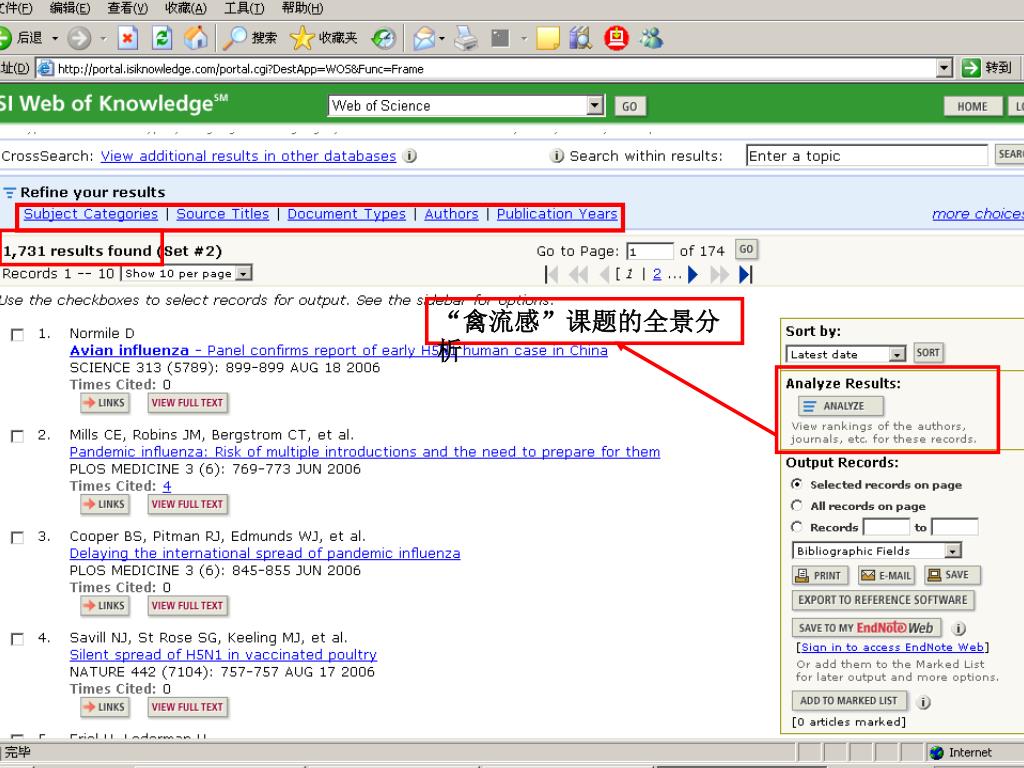Open the Mail icon dropdown arrow
Screen dimensions: 1024x768
[x=442, y=39]
